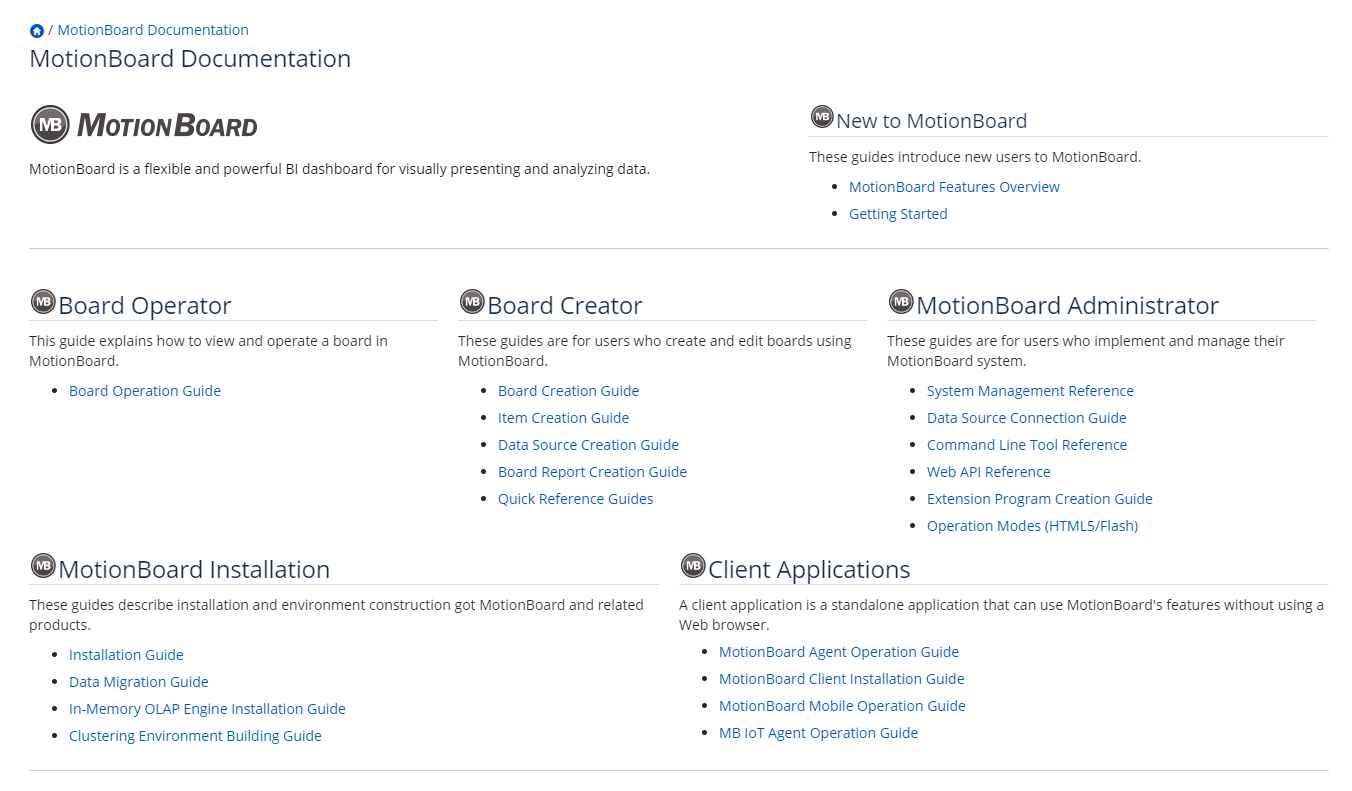Open MotionBoard Documentation breadcrumb link

[x=153, y=30]
